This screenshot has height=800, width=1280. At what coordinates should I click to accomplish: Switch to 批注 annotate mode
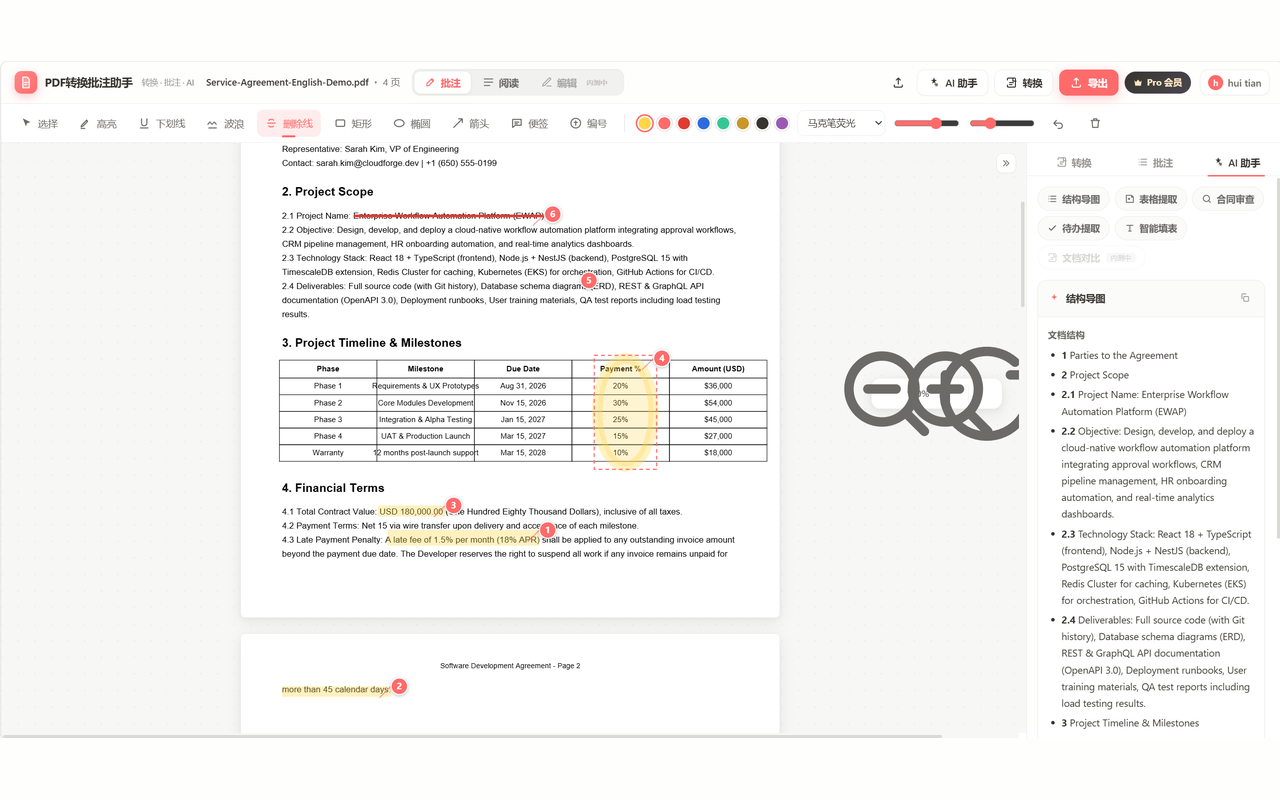click(443, 83)
